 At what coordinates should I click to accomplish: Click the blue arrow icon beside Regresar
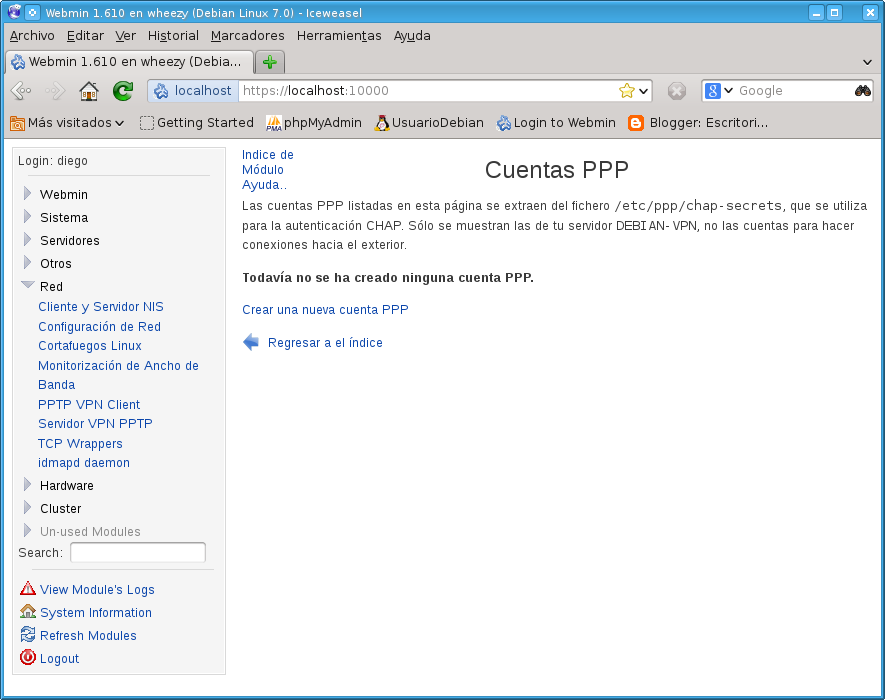point(251,342)
